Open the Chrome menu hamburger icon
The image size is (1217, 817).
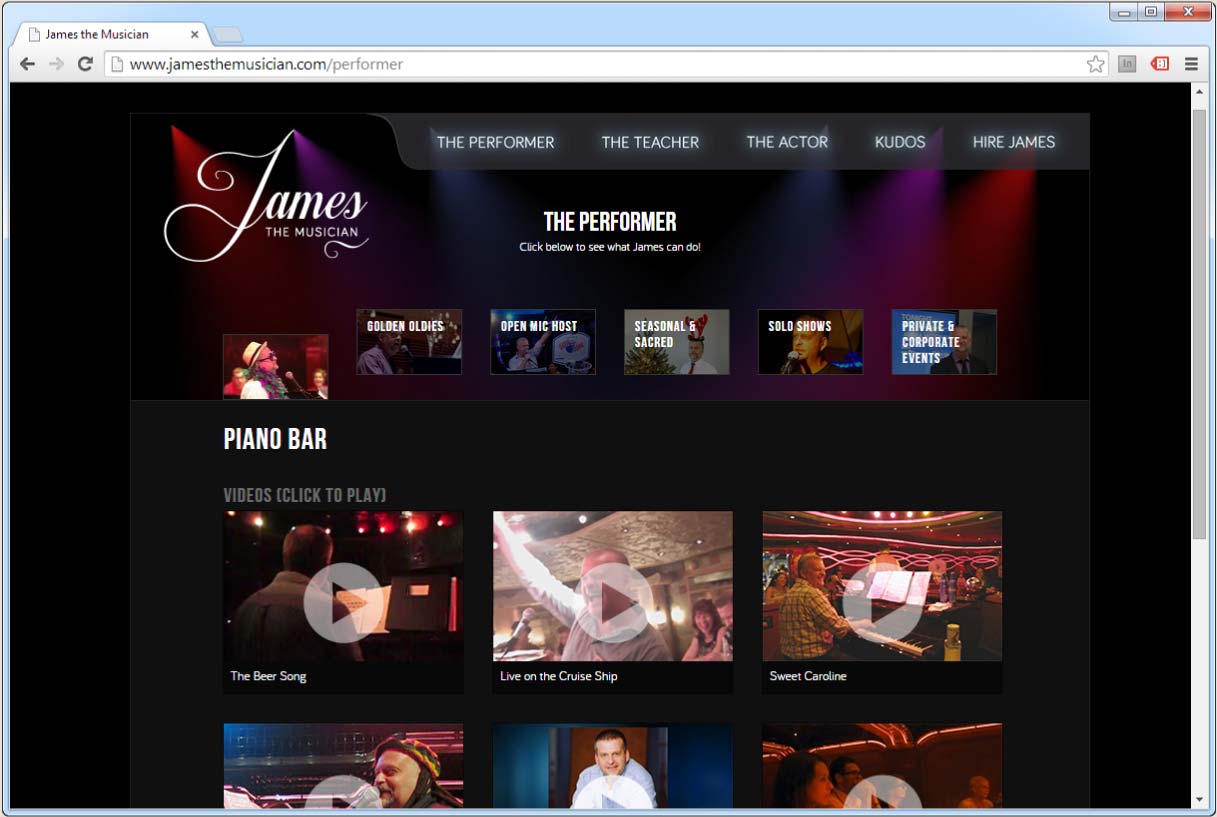[1191, 64]
